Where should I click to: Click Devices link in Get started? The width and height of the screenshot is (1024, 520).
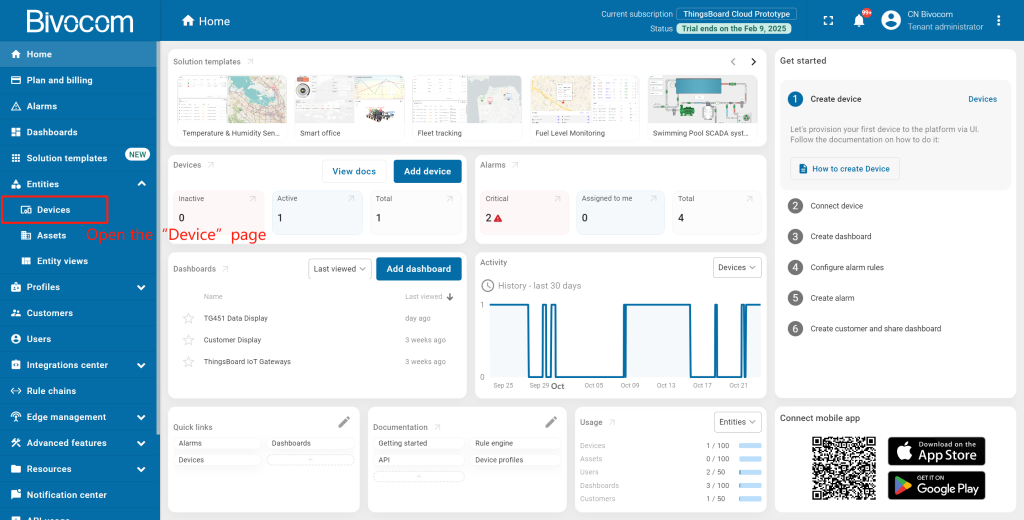[x=982, y=99]
